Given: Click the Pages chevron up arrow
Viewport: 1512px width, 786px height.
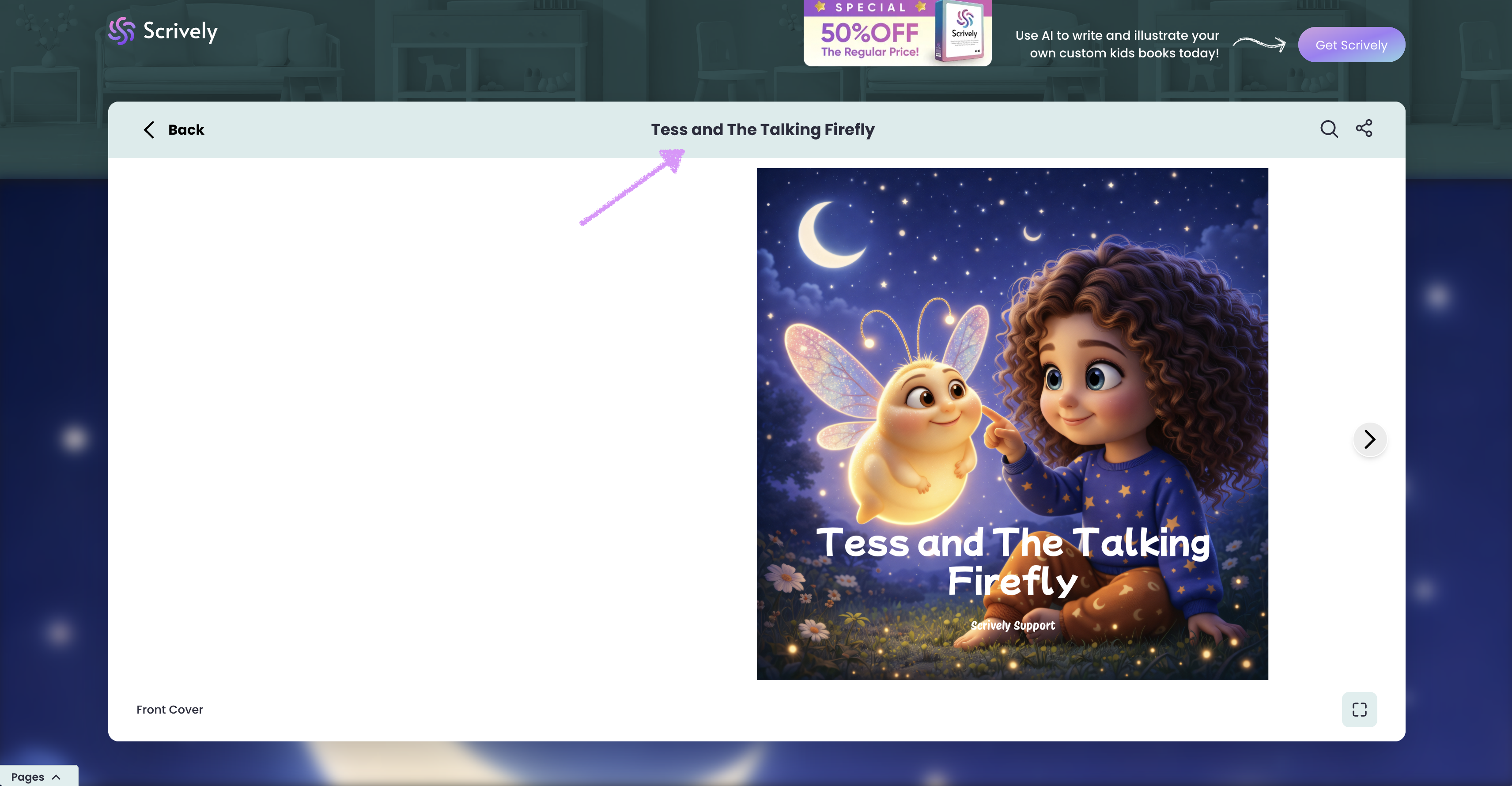Looking at the screenshot, I should click(57, 777).
